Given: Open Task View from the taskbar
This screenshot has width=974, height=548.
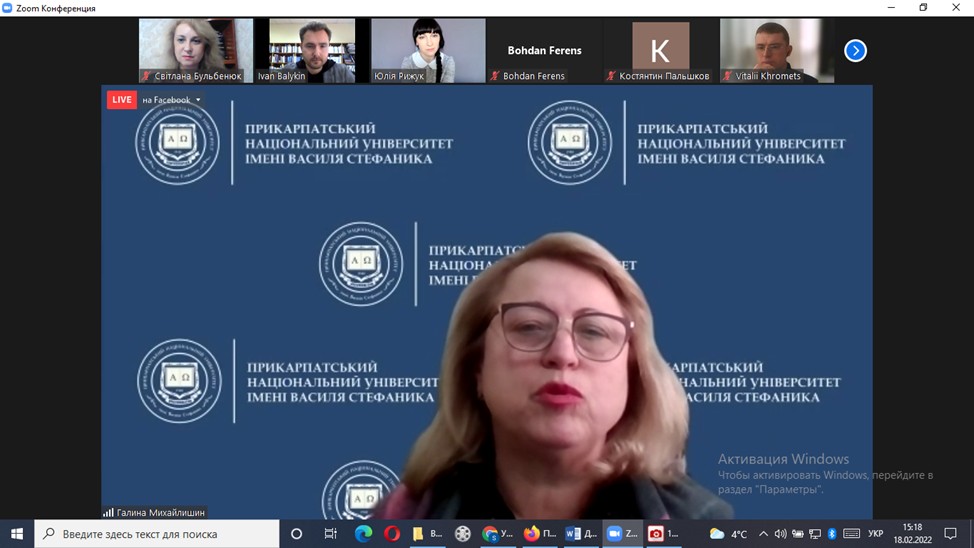Looking at the screenshot, I should pyautogui.click(x=330, y=534).
